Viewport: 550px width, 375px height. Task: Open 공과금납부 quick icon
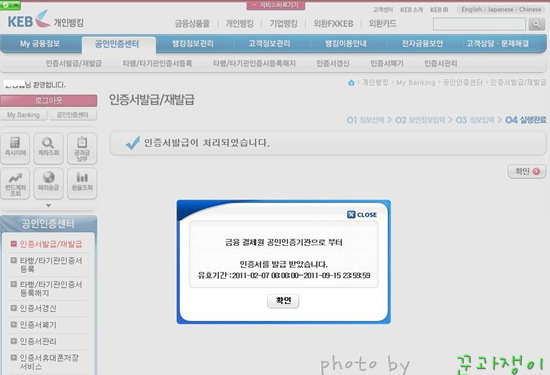(82, 148)
